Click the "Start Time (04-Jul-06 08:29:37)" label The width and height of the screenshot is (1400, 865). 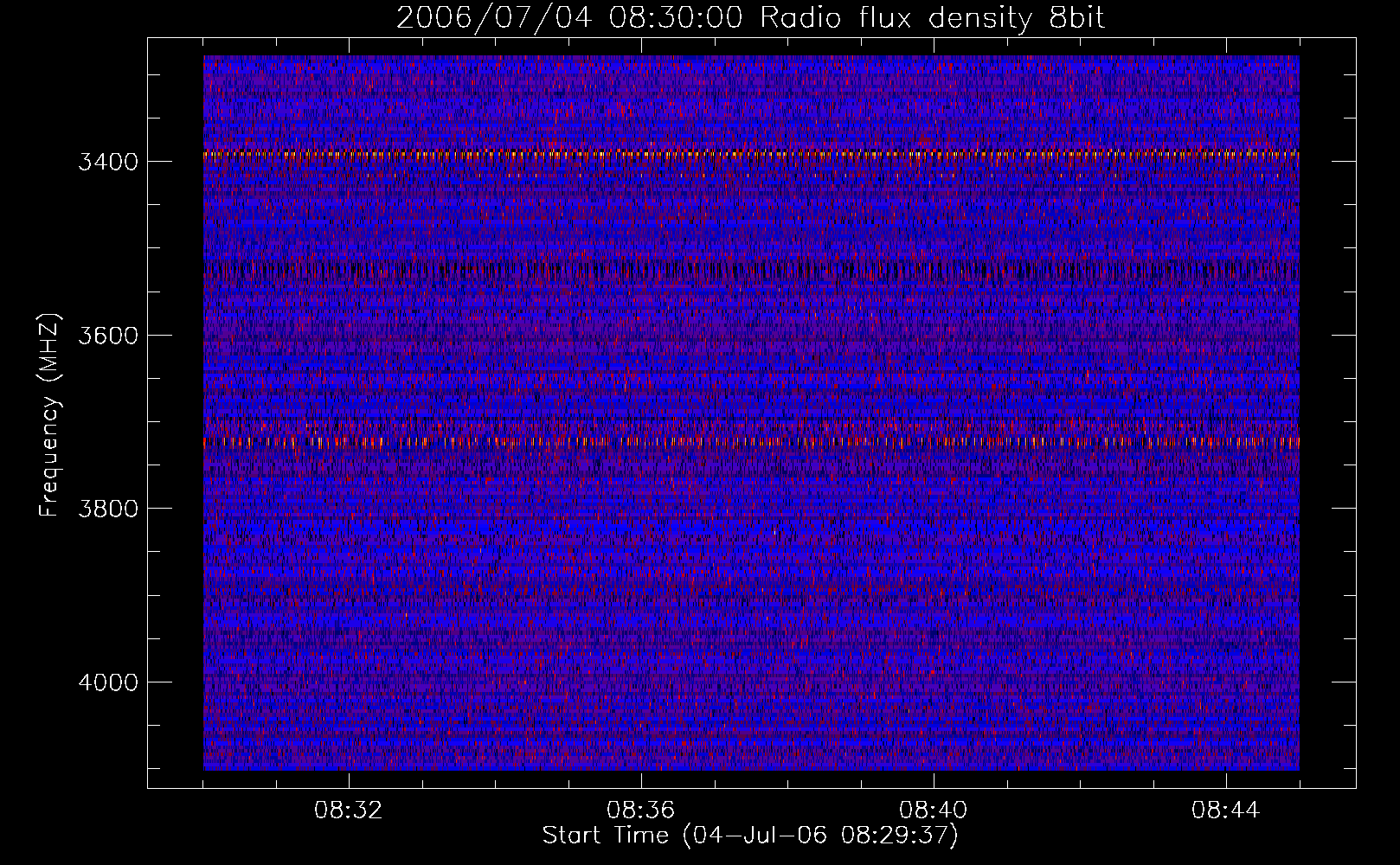pyautogui.click(x=750, y=836)
